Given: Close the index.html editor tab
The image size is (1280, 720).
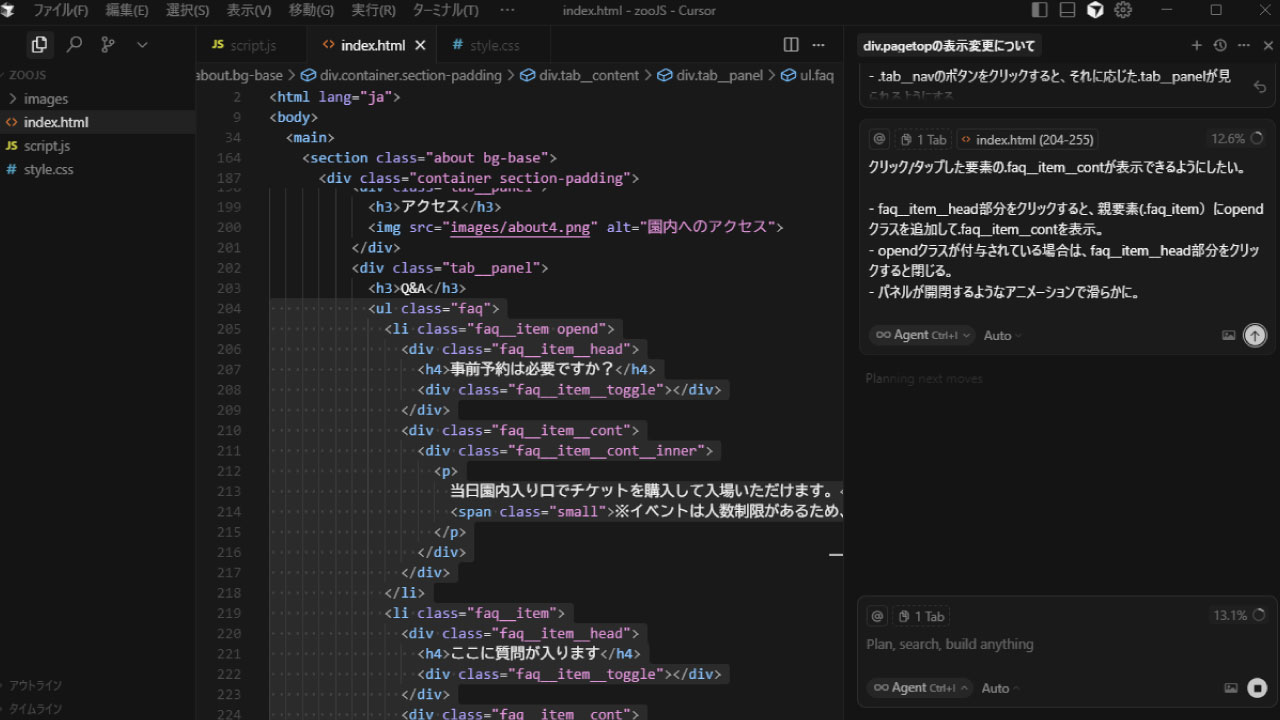Looking at the screenshot, I should [420, 45].
